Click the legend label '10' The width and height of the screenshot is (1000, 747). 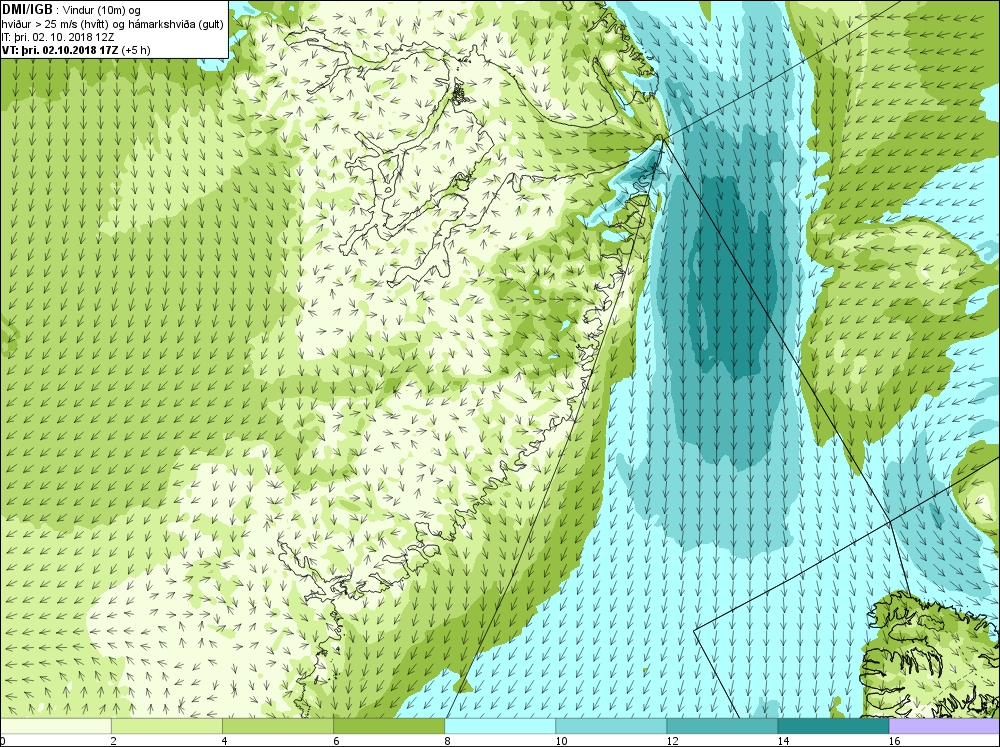point(561,741)
